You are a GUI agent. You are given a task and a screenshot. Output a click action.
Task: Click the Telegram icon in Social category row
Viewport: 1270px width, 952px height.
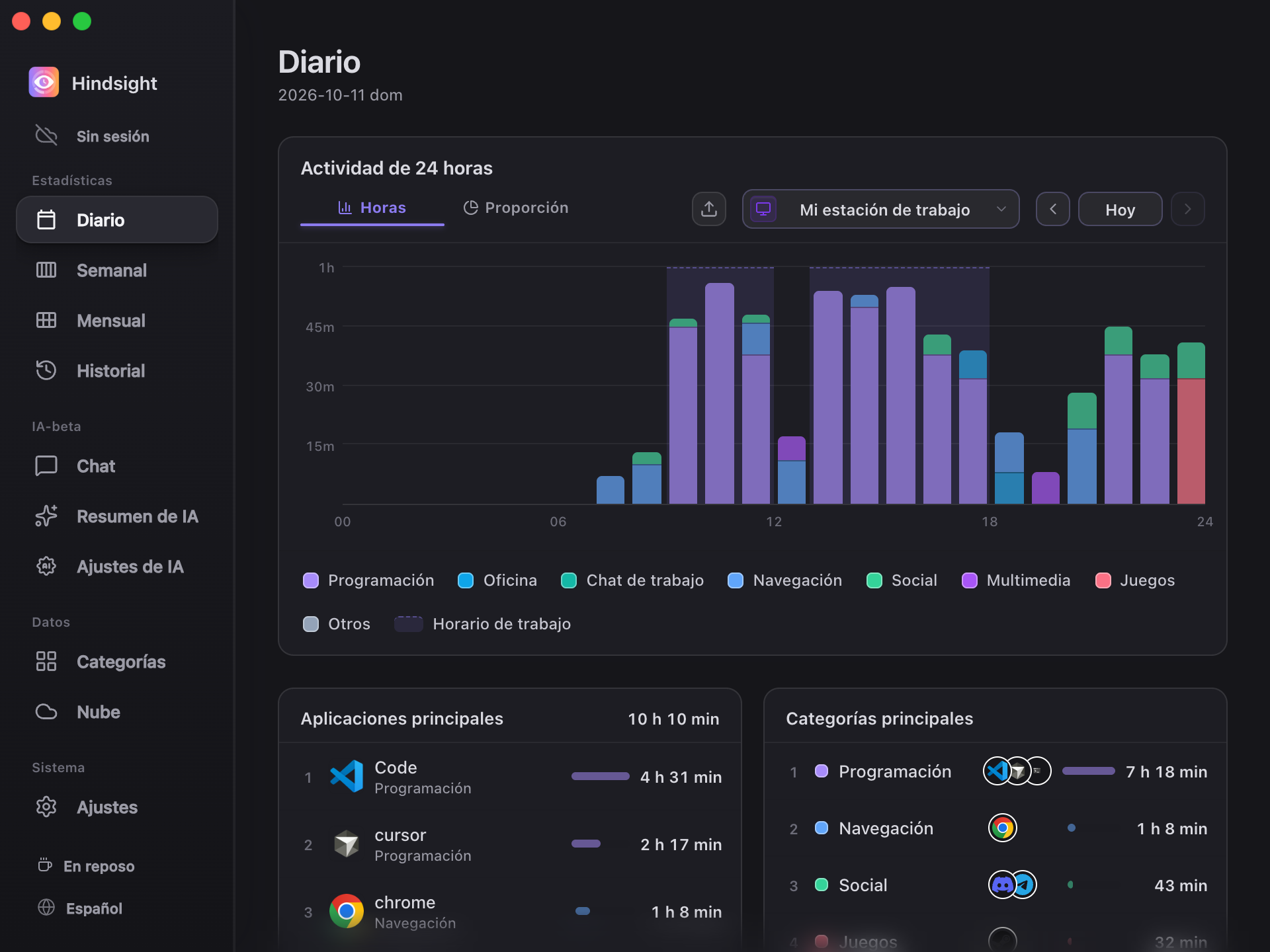point(1024,885)
